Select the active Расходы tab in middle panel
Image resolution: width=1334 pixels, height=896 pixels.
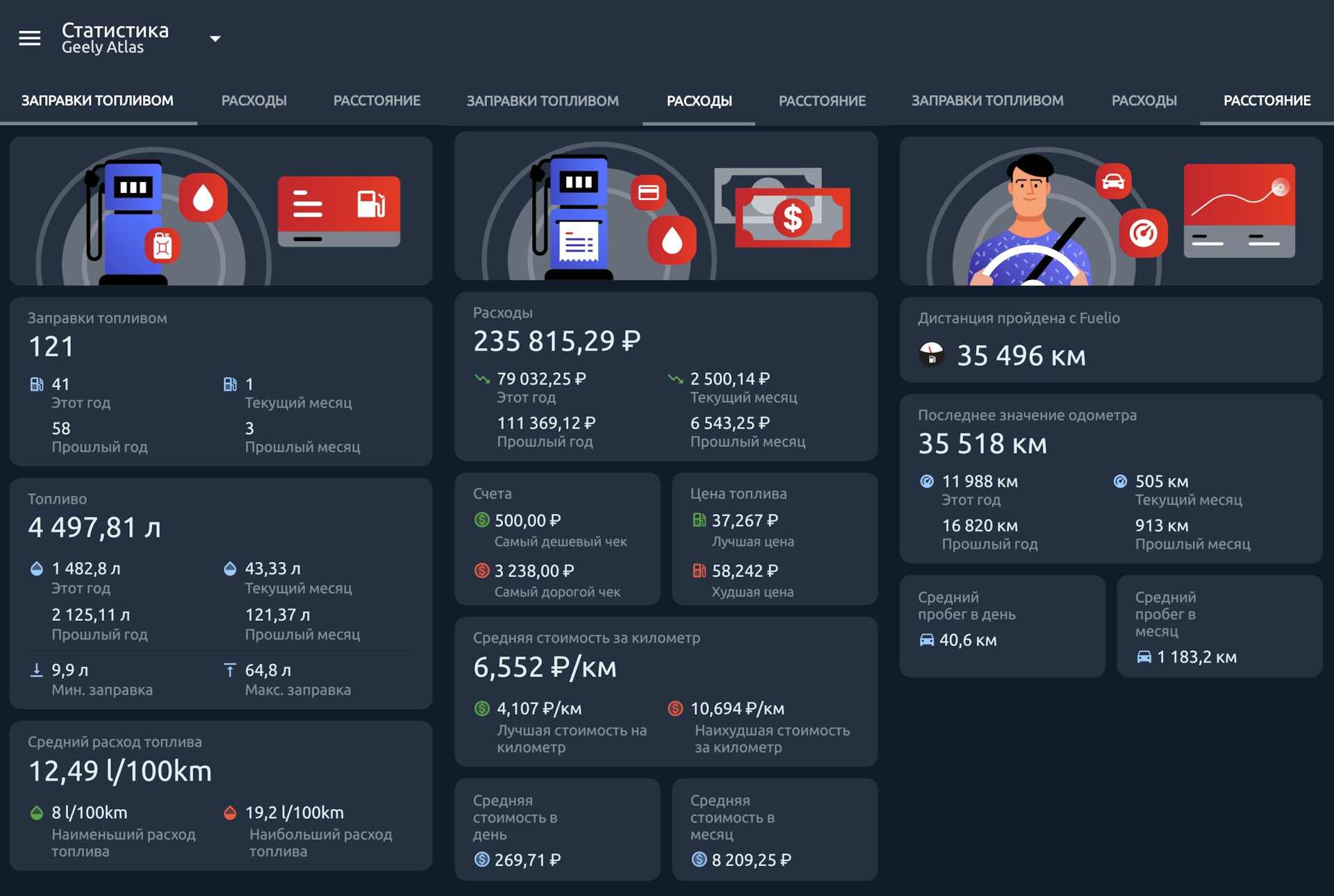point(699,101)
